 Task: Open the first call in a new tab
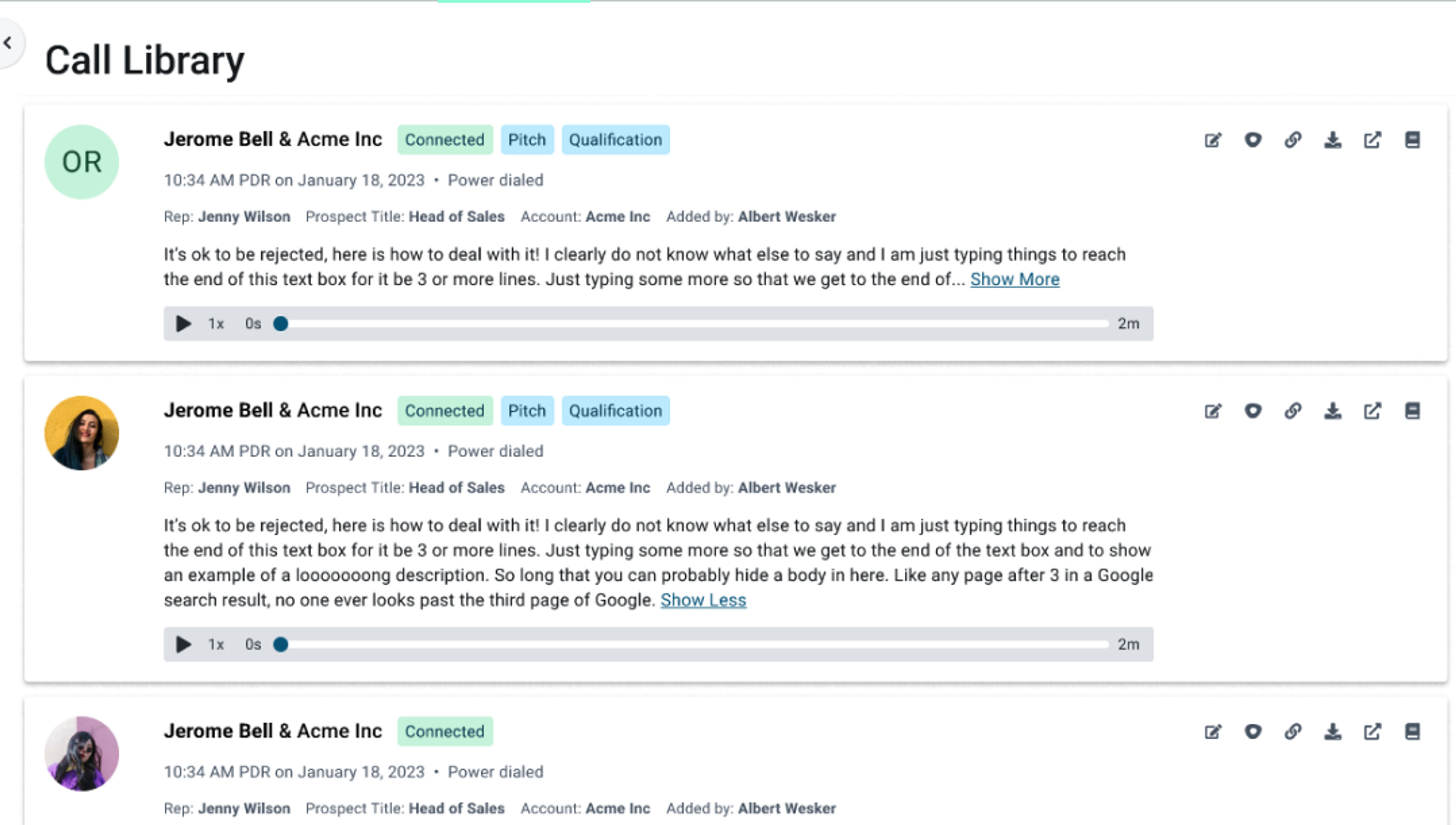pyautogui.click(x=1373, y=140)
